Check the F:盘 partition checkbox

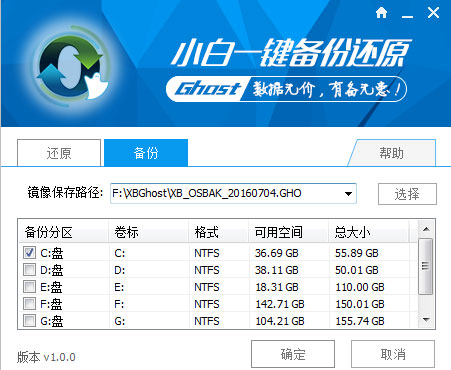[29, 303]
